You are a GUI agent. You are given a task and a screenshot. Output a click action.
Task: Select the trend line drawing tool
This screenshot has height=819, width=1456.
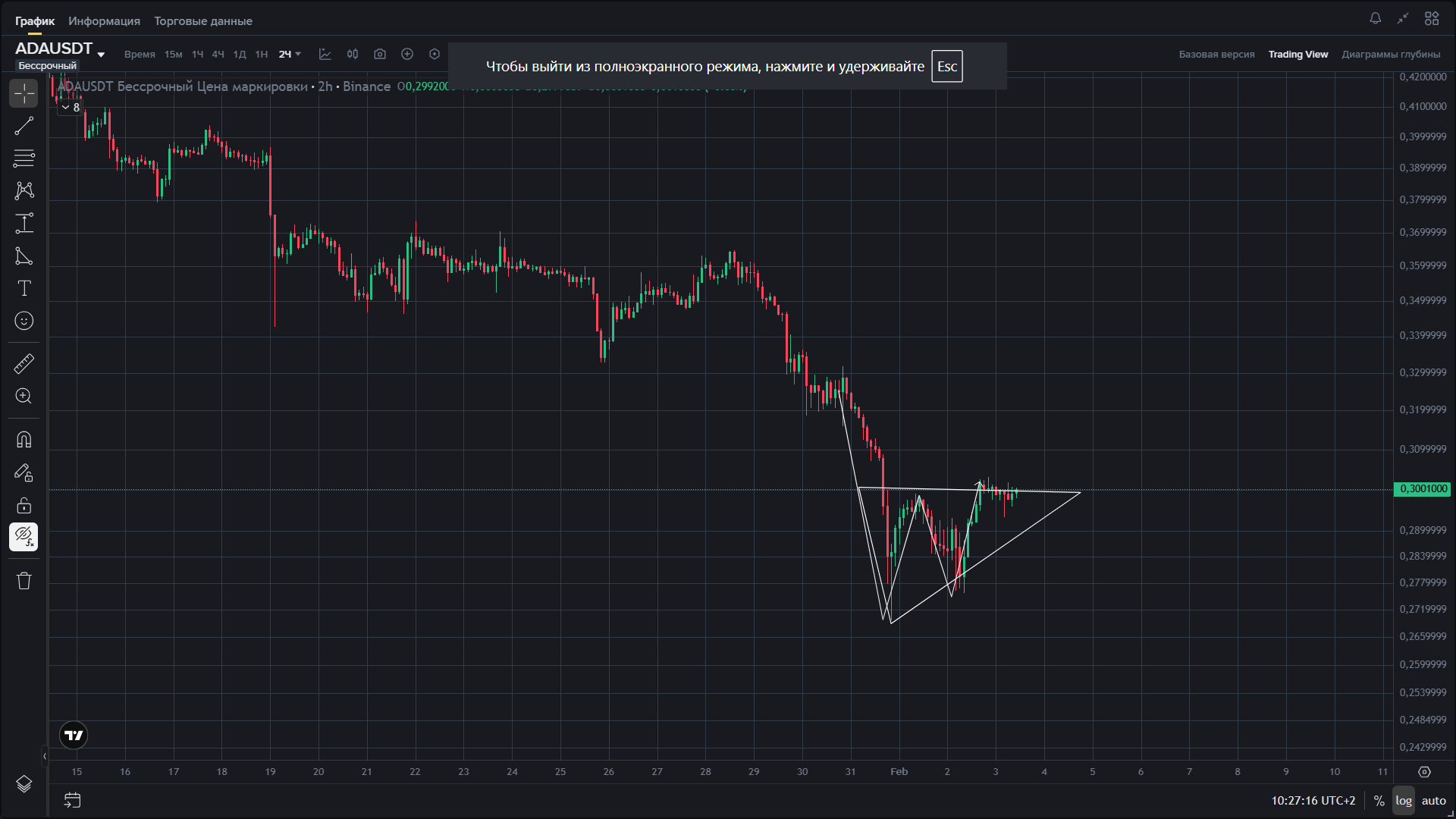pyautogui.click(x=24, y=126)
